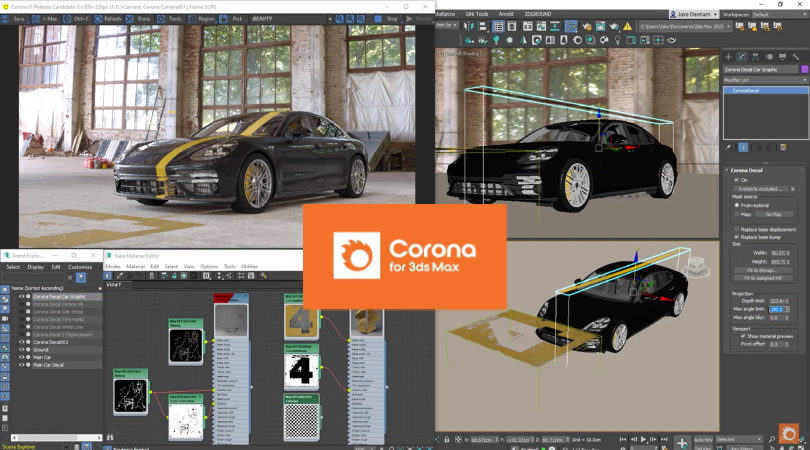Toggle visibility of Corona Decal Car Graphic

[22, 297]
